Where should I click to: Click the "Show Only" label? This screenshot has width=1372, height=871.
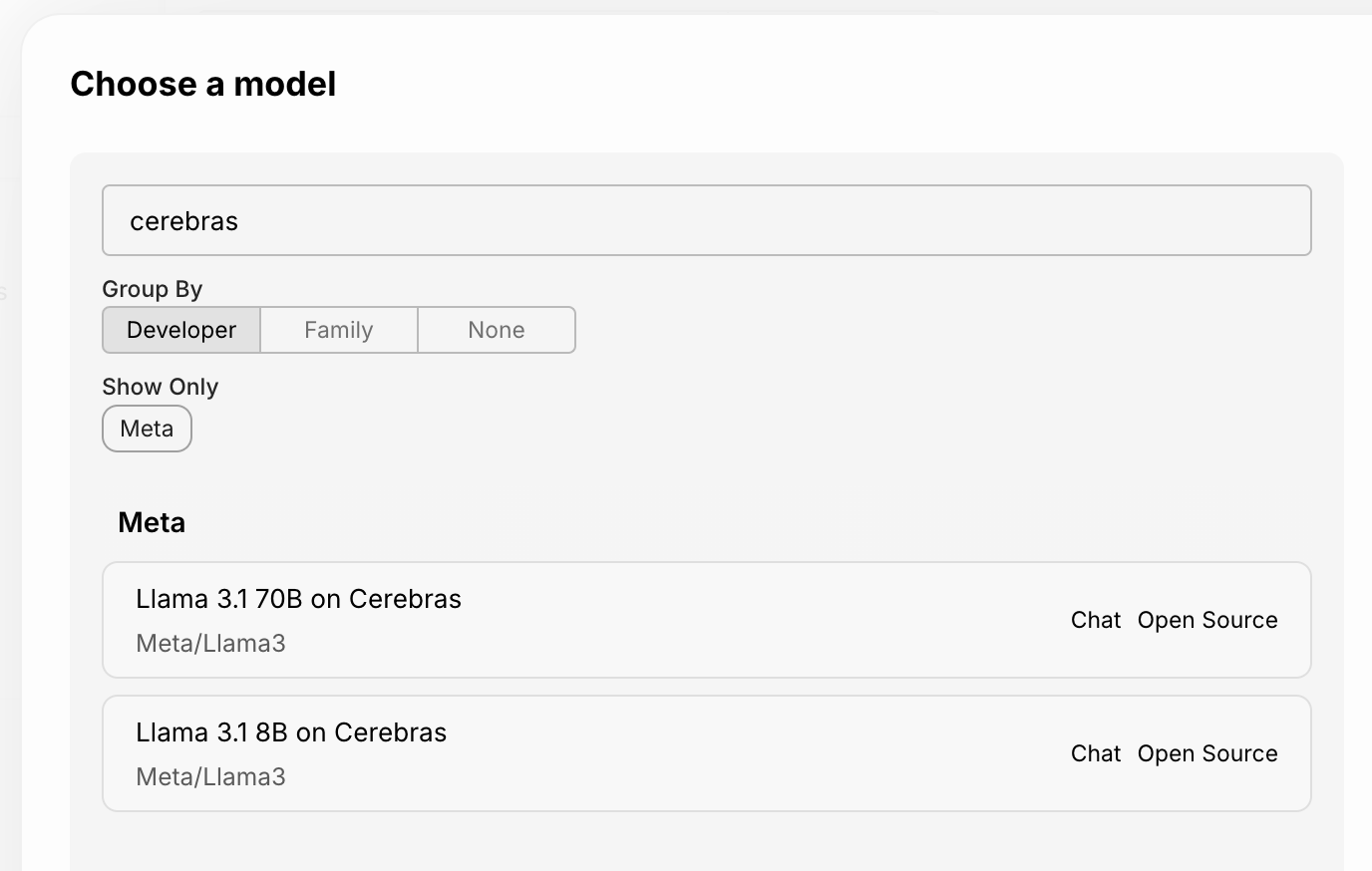click(160, 387)
